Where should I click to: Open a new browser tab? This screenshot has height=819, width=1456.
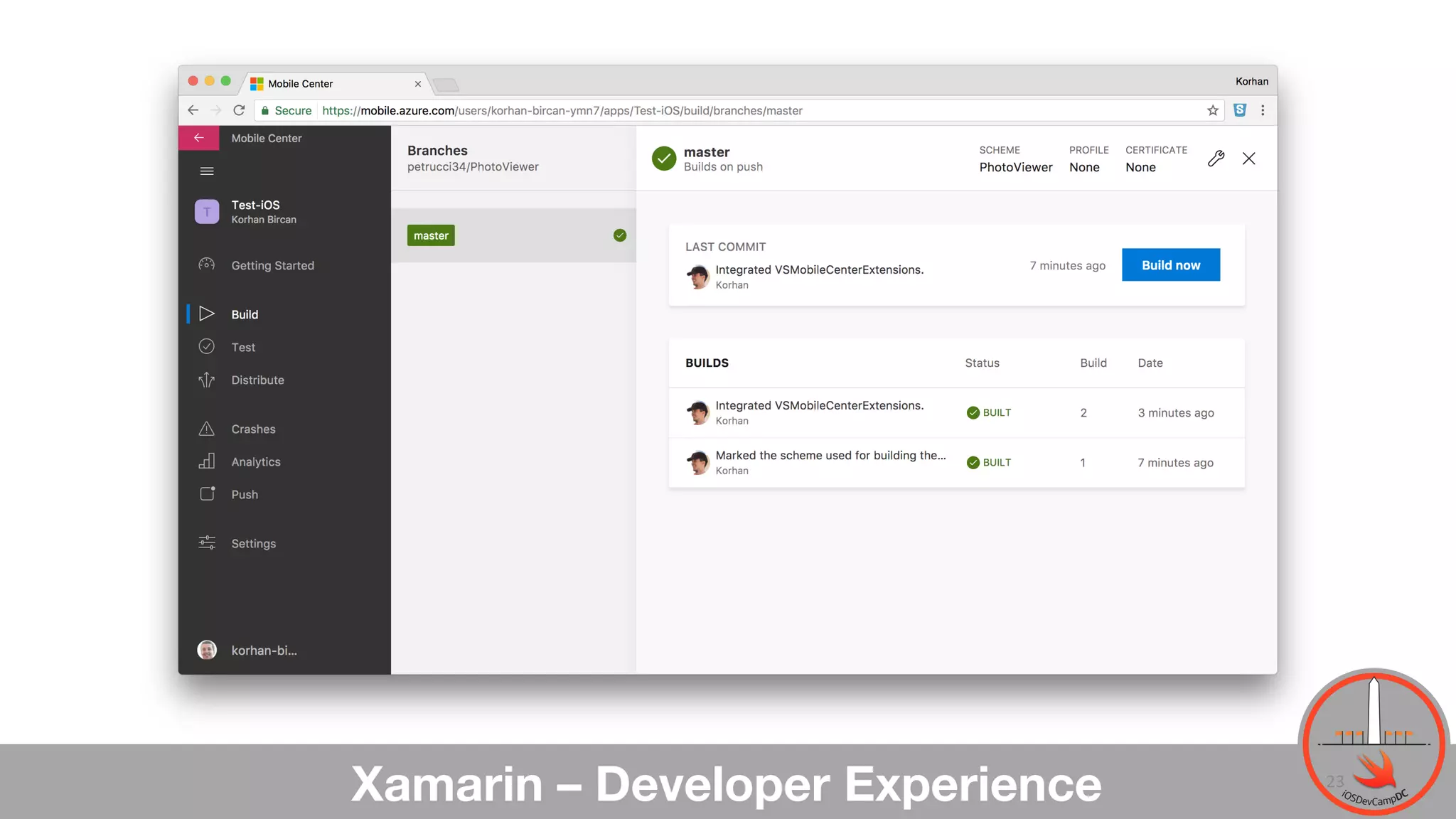446,85
